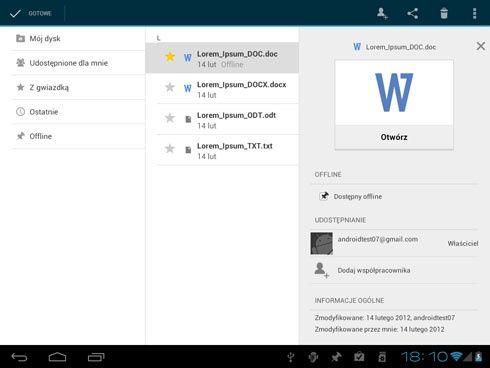Tap Android home navigation button
490x368 pixels.
[57, 357]
